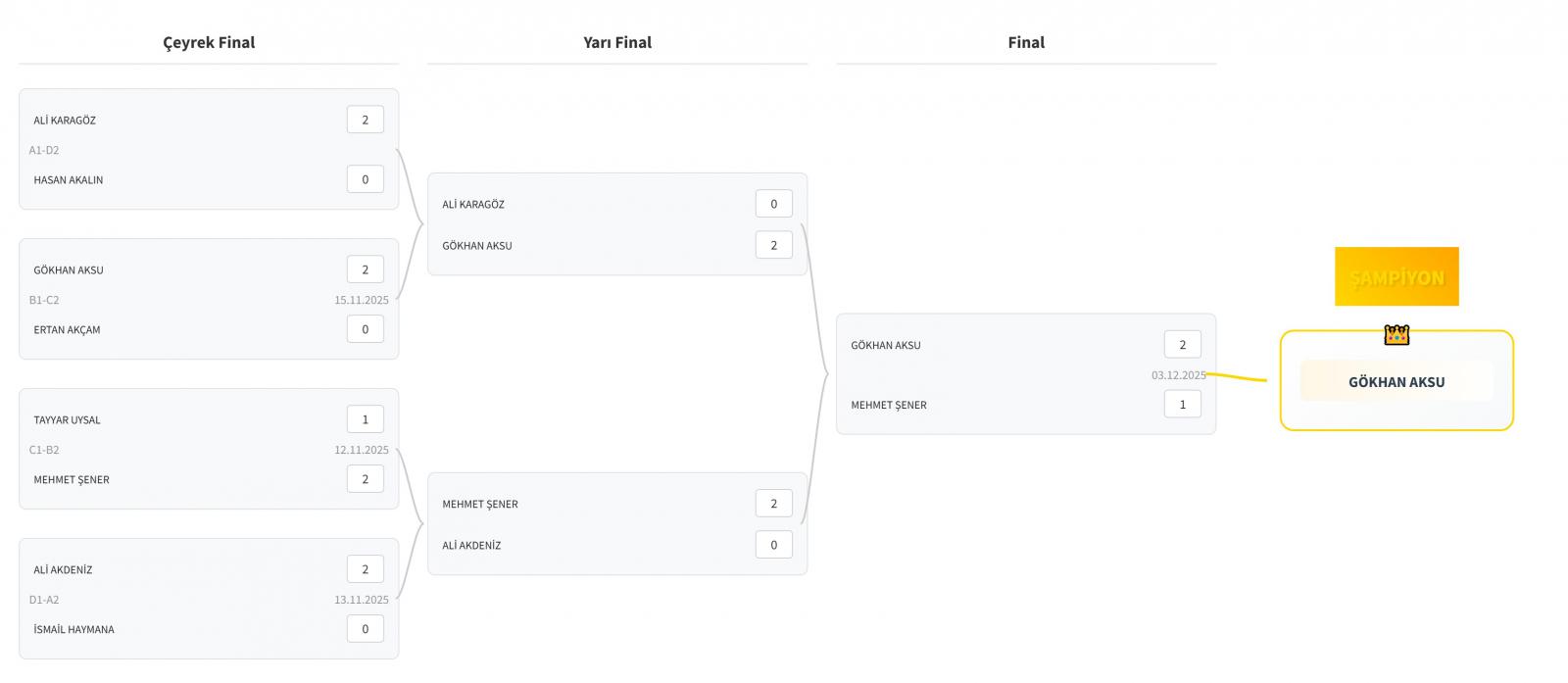Click İSMAİL HAYMANA player name
Viewport: 1568px width, 683px height.
pos(73,630)
